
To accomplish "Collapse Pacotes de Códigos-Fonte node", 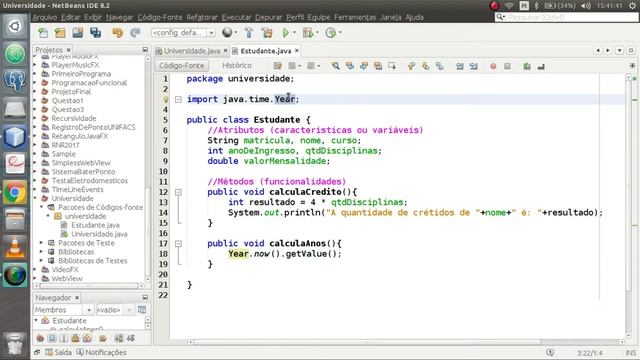I will [41, 207].
